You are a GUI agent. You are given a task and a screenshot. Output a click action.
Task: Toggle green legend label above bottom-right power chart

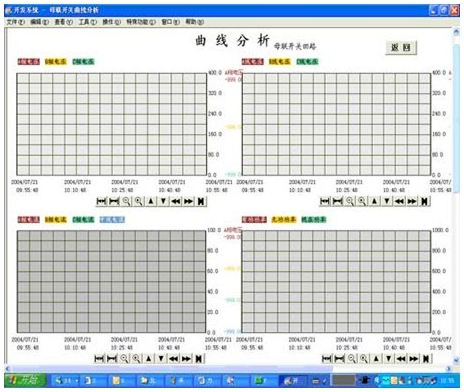pyautogui.click(x=314, y=220)
